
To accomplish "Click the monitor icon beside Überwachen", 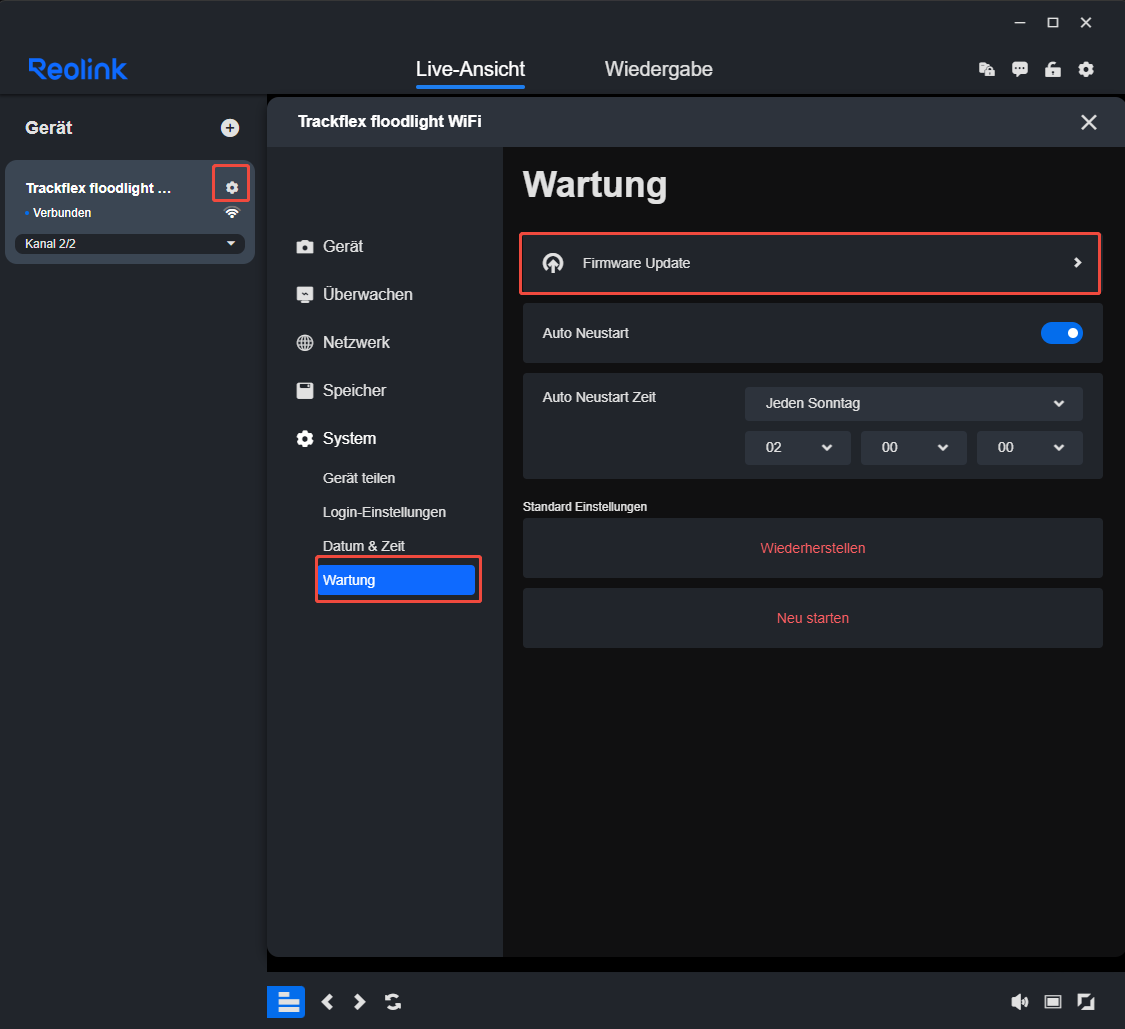I will (305, 295).
